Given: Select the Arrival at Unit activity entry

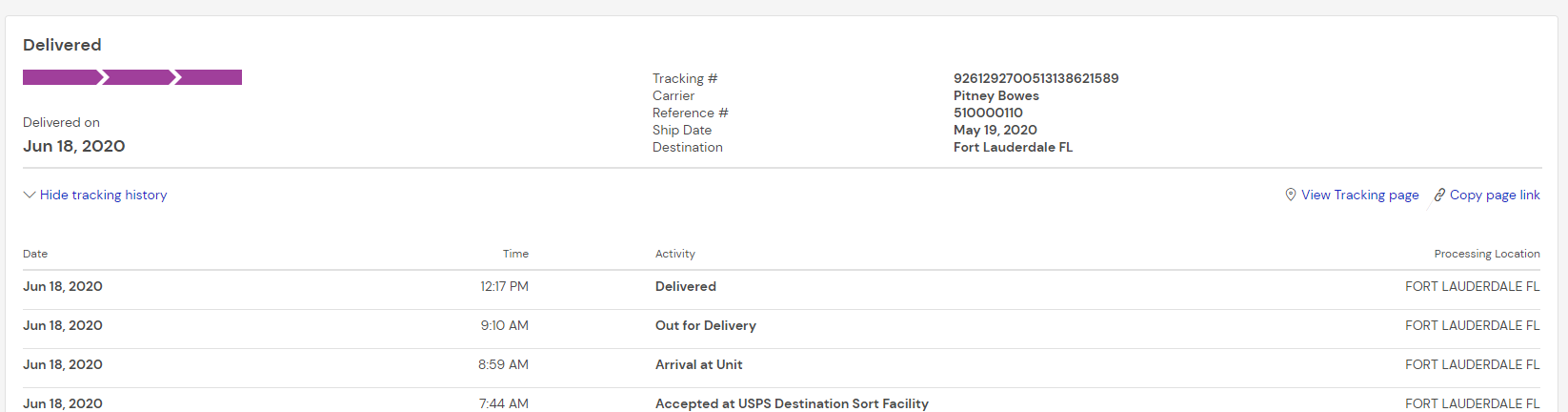Looking at the screenshot, I should (698, 364).
